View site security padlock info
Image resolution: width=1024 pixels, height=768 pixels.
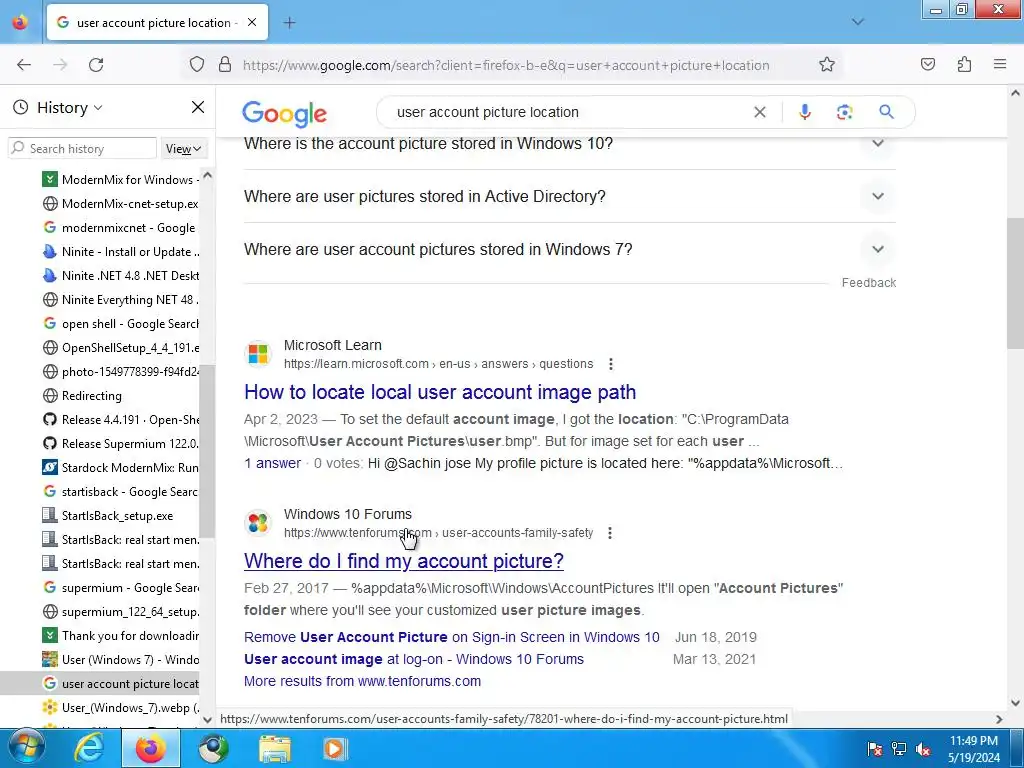click(225, 65)
